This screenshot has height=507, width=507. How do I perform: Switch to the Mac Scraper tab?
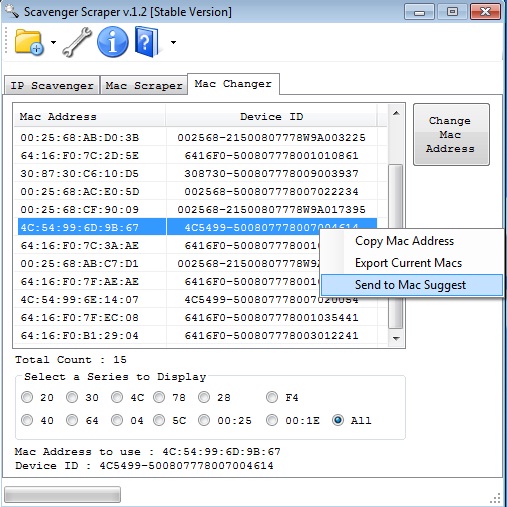144,86
